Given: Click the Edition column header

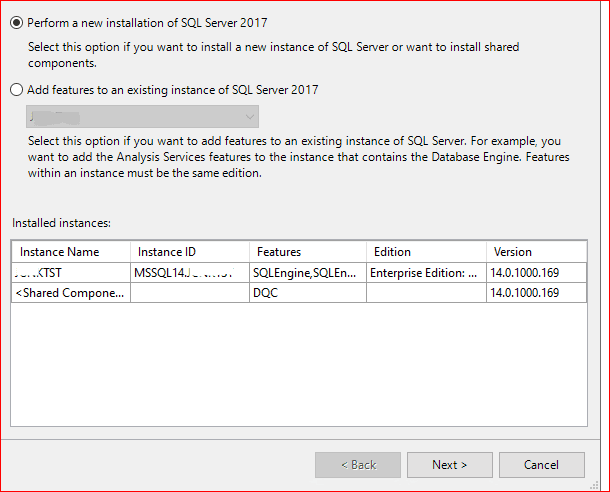Looking at the screenshot, I should pos(426,252).
